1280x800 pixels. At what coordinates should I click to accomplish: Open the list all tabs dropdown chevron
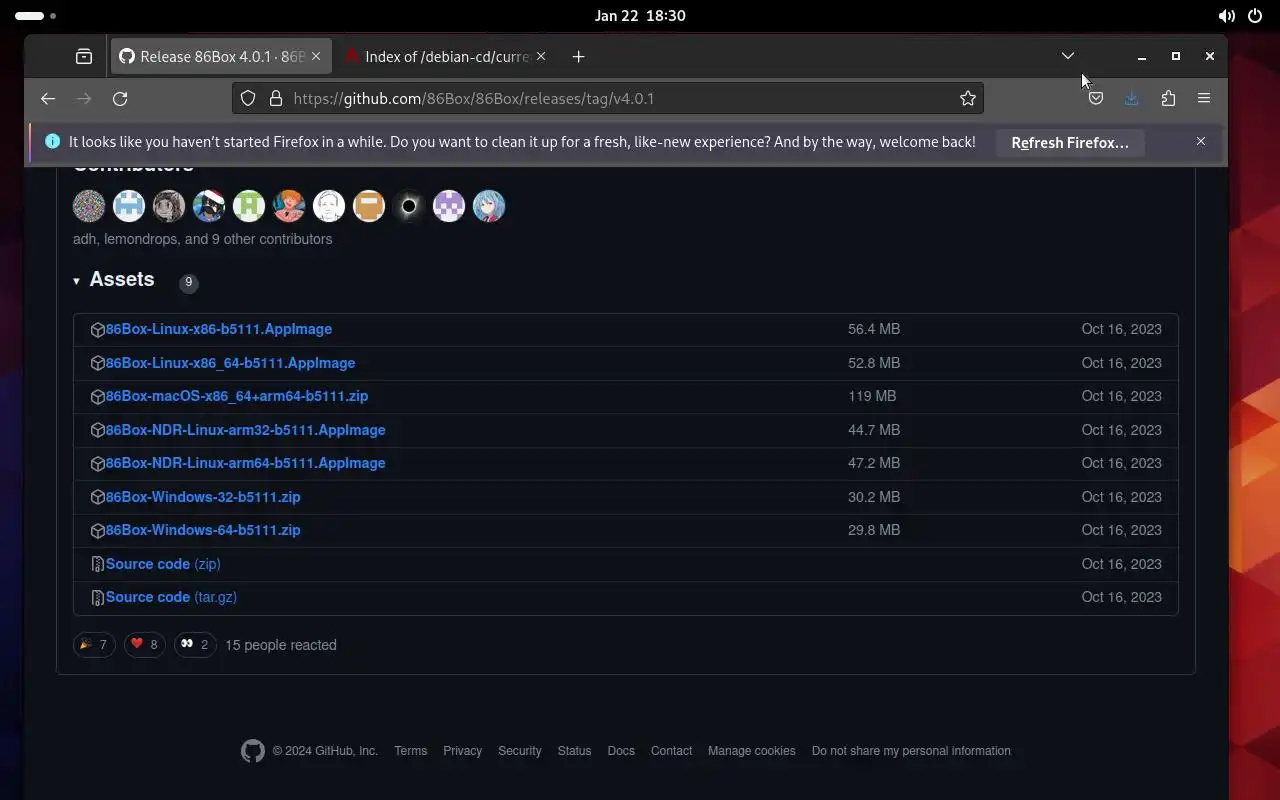click(x=1068, y=56)
